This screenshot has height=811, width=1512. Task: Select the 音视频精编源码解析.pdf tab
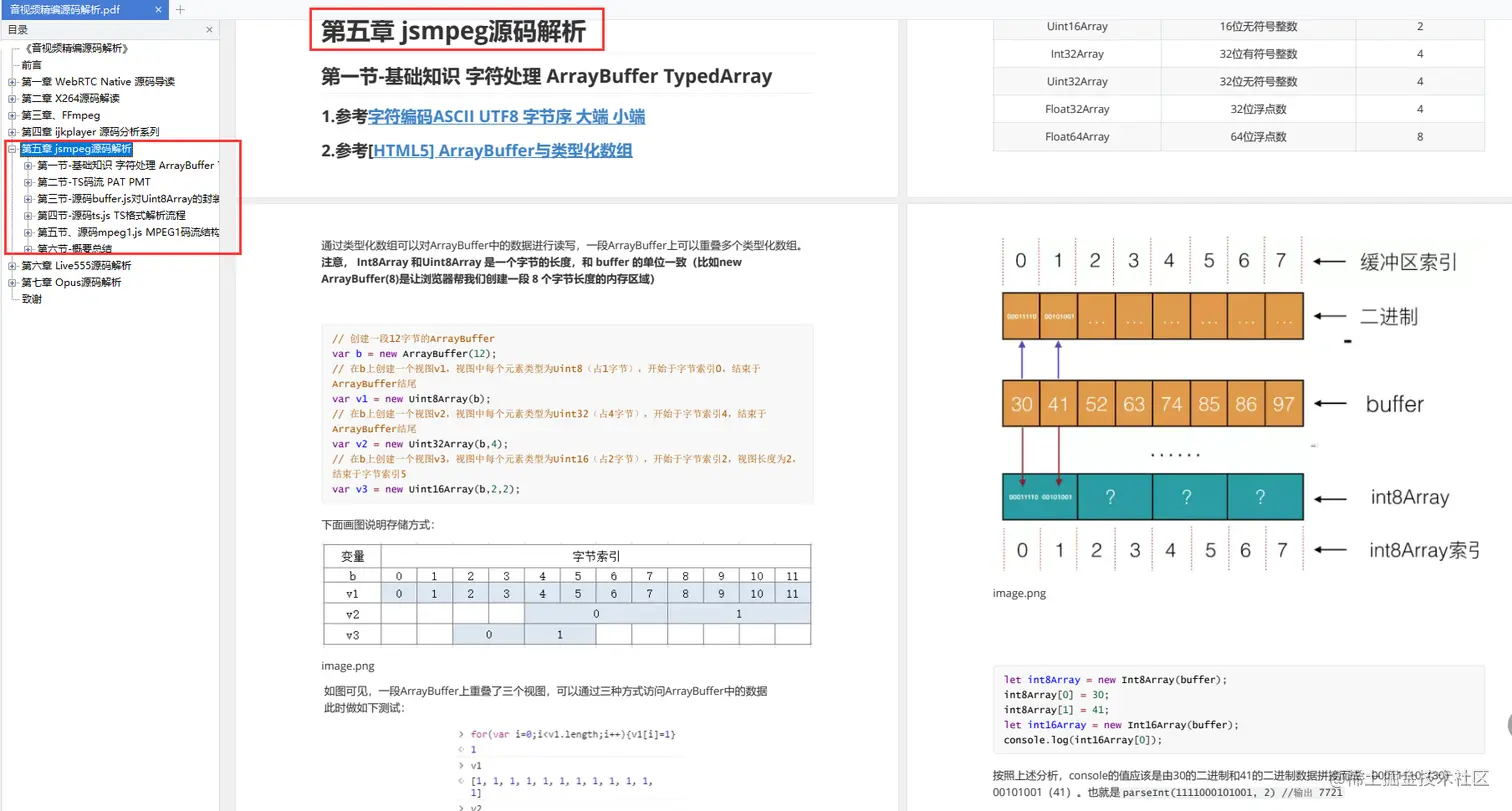pos(70,11)
